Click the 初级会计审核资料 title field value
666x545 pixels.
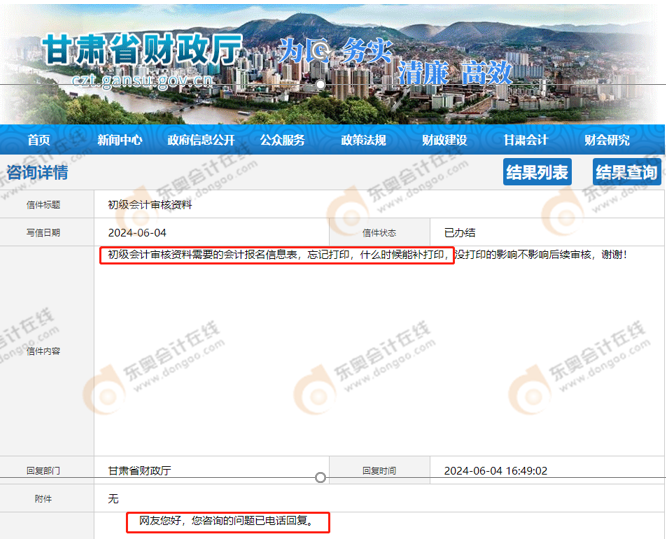coord(150,205)
